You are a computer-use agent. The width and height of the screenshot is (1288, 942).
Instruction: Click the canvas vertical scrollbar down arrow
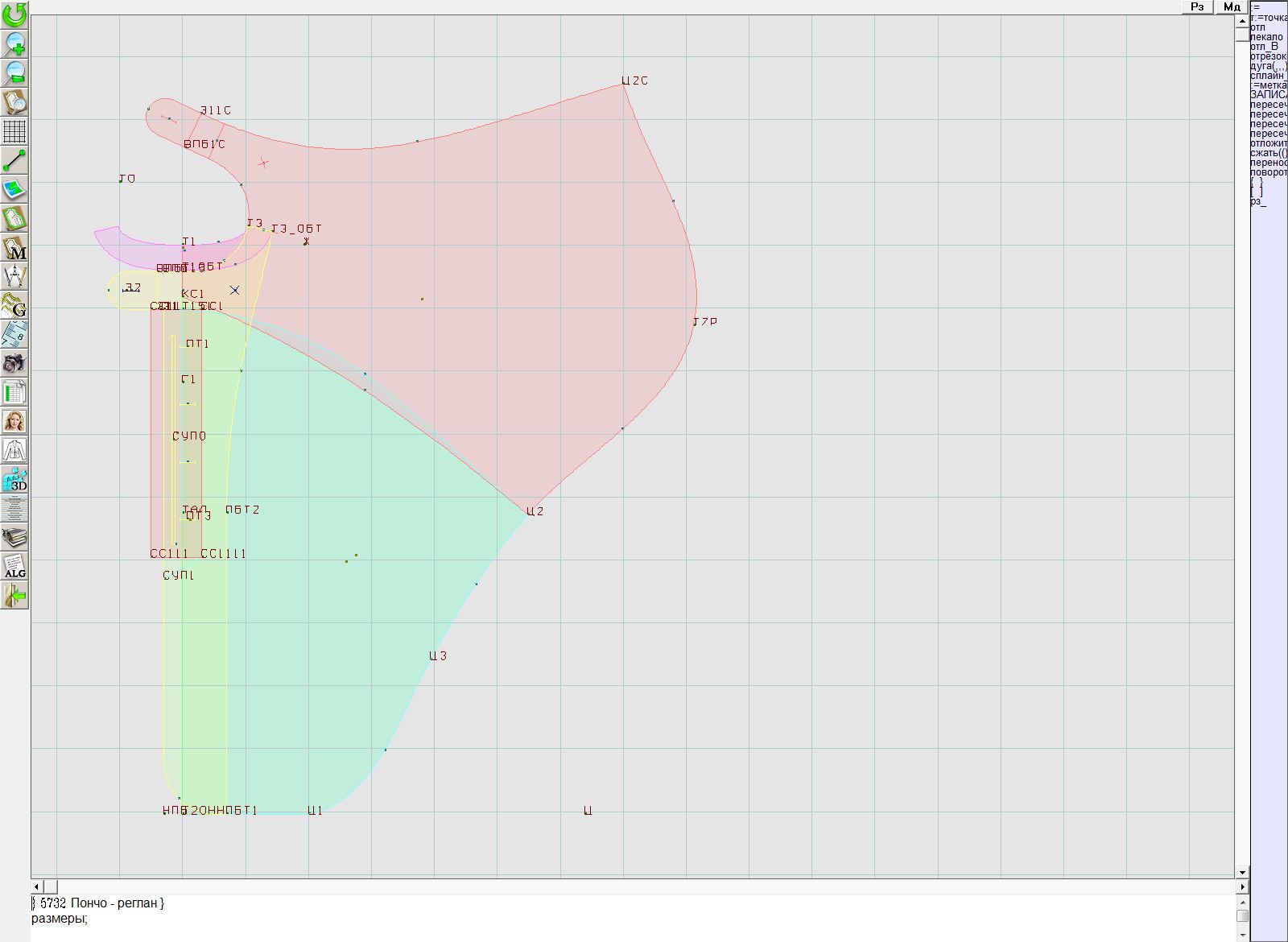(x=1242, y=872)
